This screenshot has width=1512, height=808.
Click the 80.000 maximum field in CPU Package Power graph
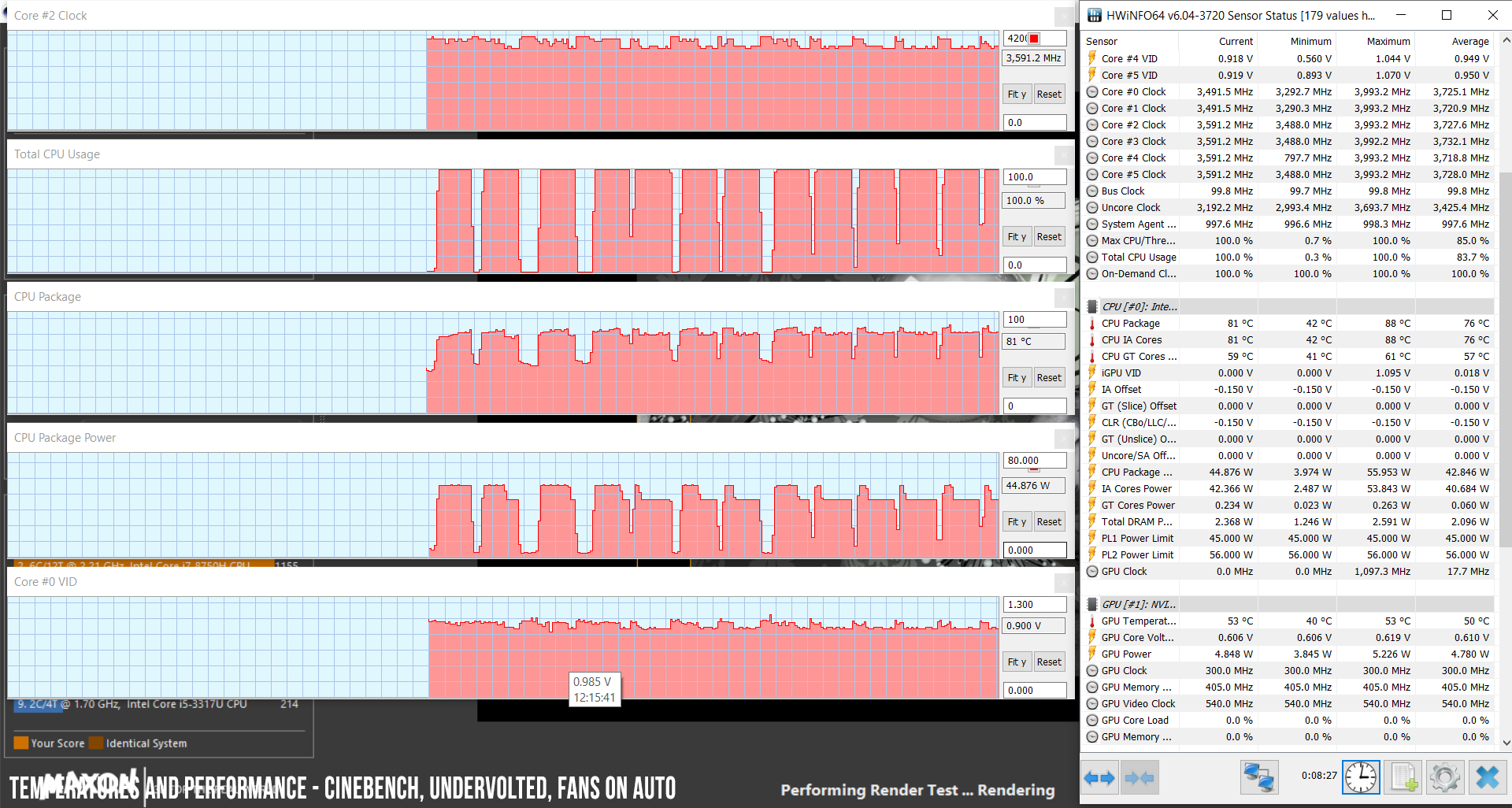point(1034,461)
